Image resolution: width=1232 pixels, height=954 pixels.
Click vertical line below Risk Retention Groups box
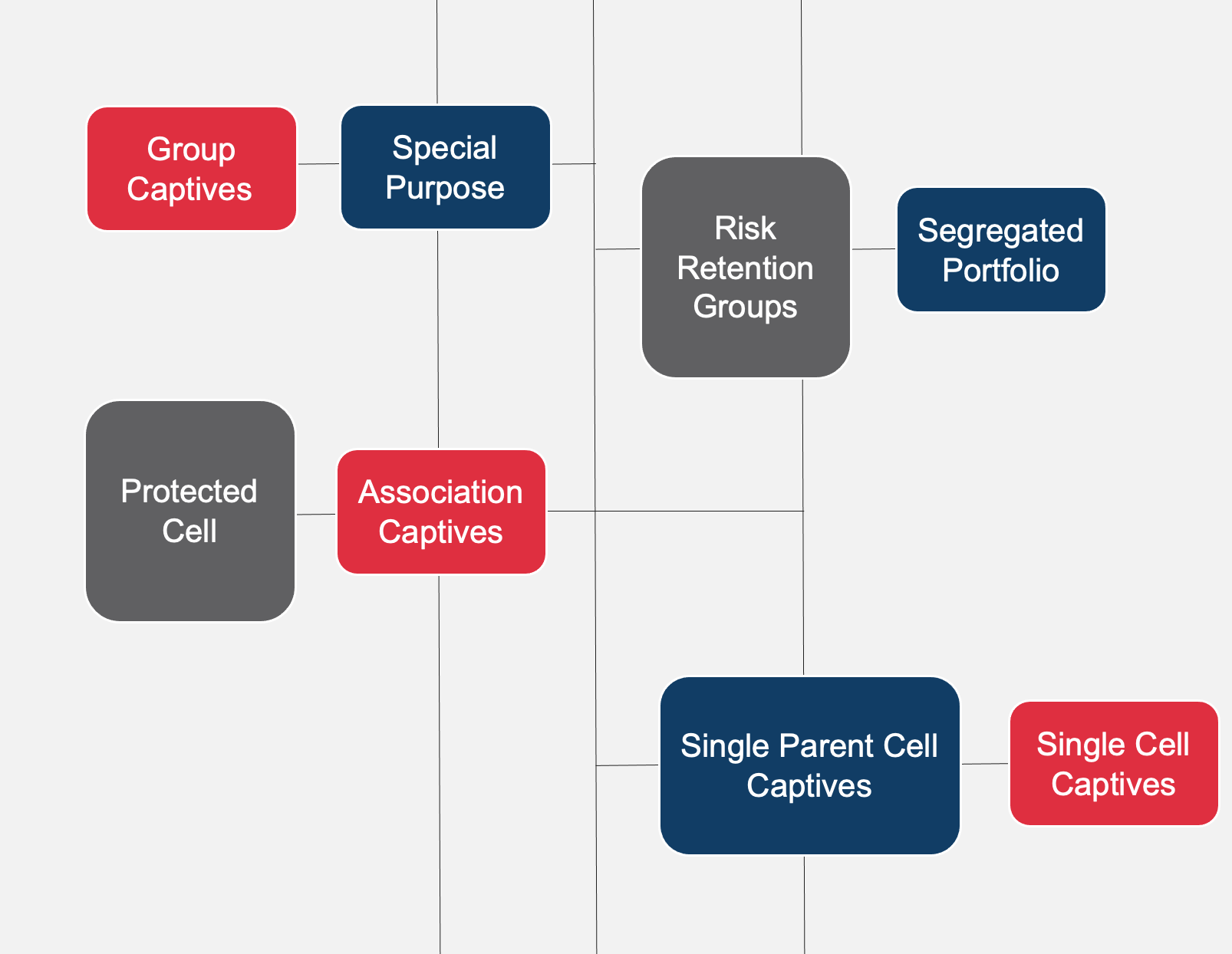coord(803,445)
